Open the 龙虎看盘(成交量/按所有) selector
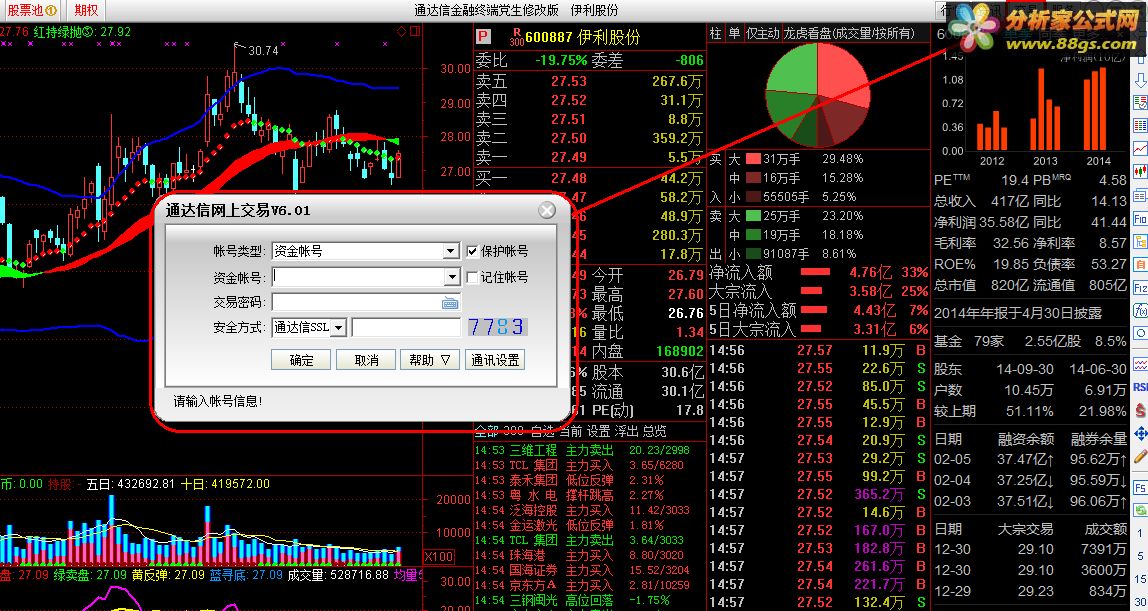The width and height of the screenshot is (1148, 611). [x=849, y=33]
